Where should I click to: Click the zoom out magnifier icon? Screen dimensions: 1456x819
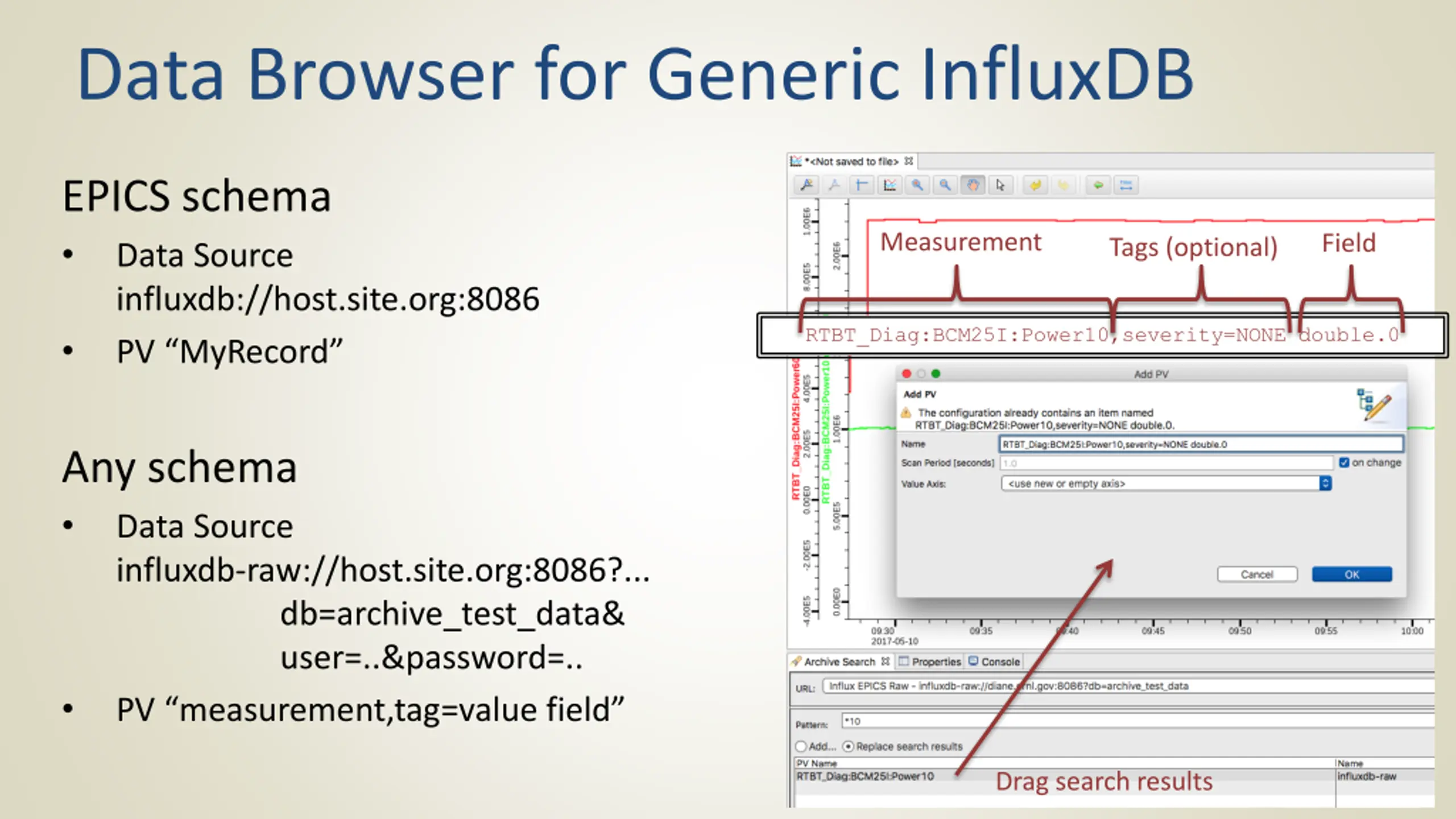coord(945,185)
